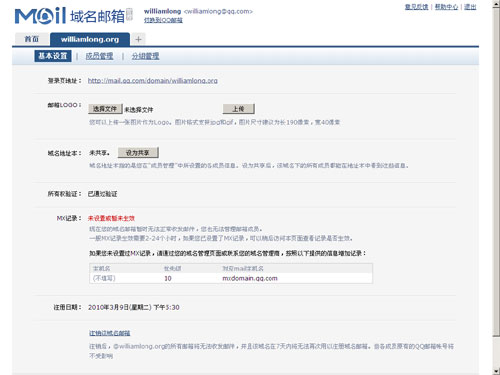500x375 pixels.
Task: Click the 已通过验证 status text
Action: tap(103, 194)
